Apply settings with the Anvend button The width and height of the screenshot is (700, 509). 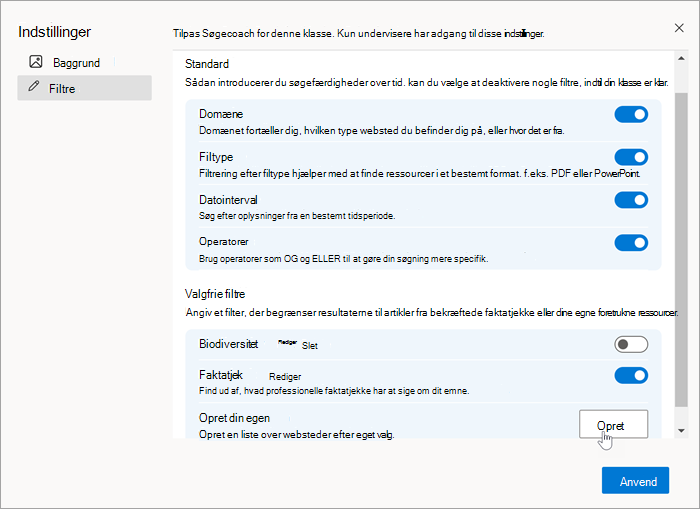(635, 480)
